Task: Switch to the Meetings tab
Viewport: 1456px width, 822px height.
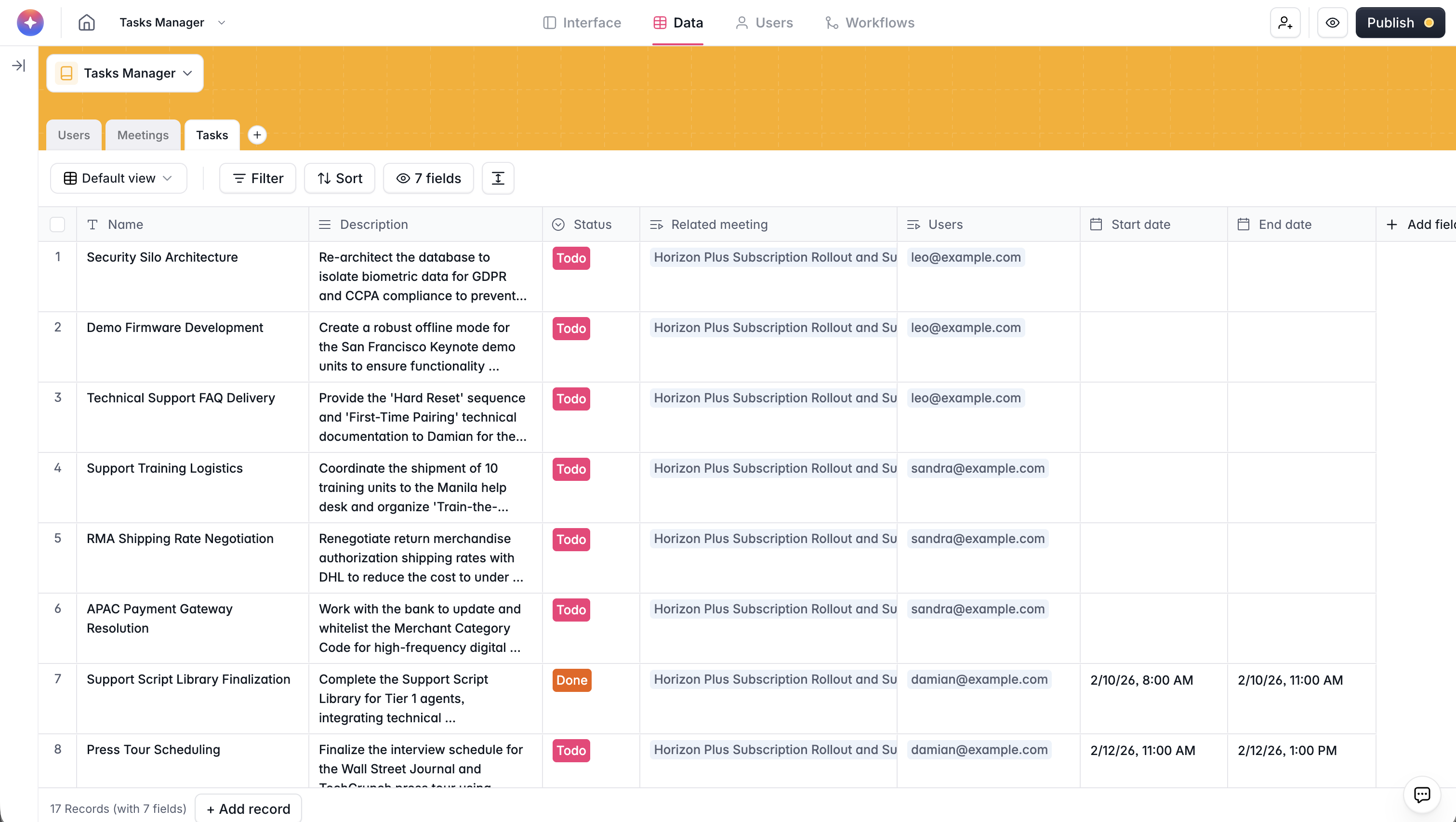Action: tap(143, 134)
